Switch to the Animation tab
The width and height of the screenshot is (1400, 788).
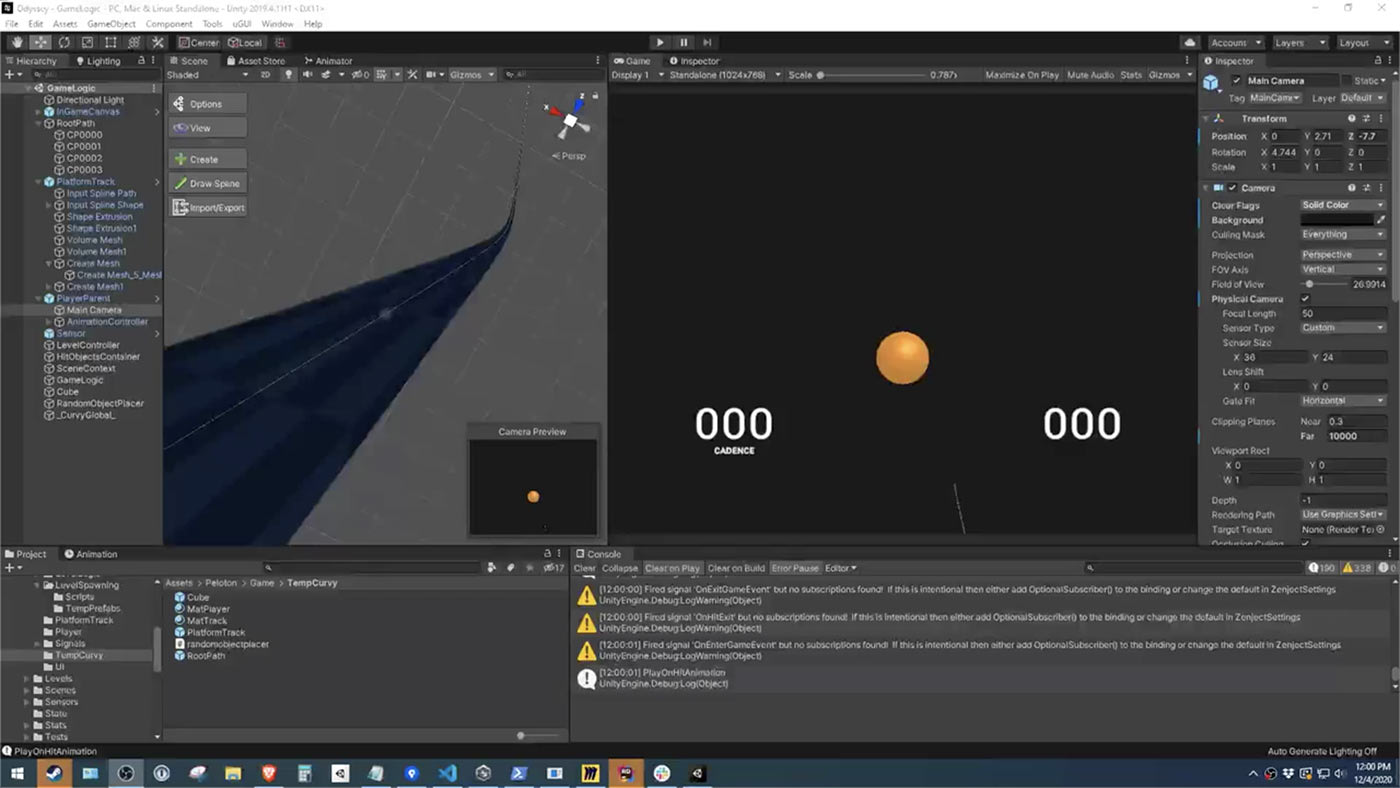[x=91, y=554]
